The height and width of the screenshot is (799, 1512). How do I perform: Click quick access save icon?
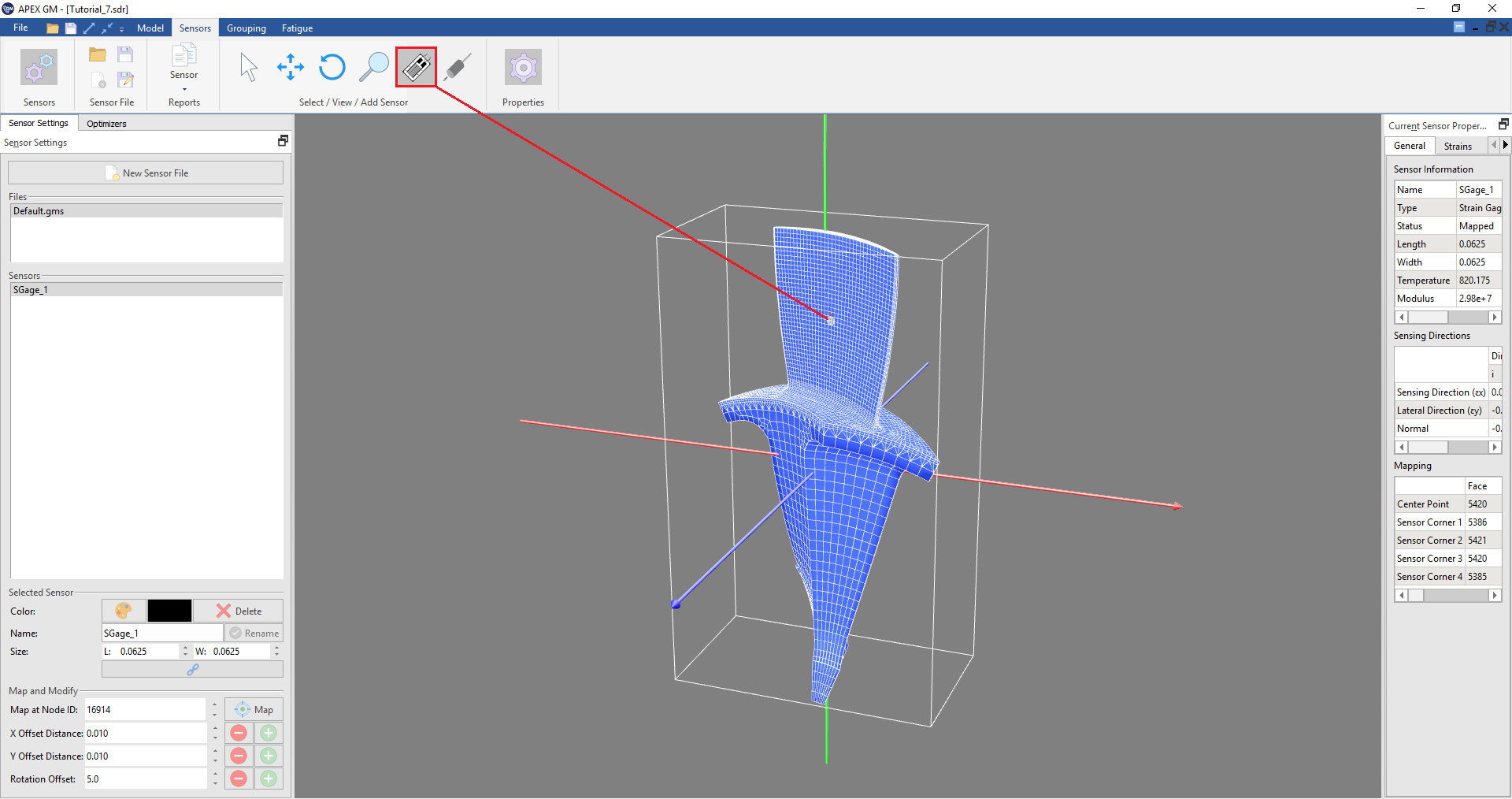point(71,28)
